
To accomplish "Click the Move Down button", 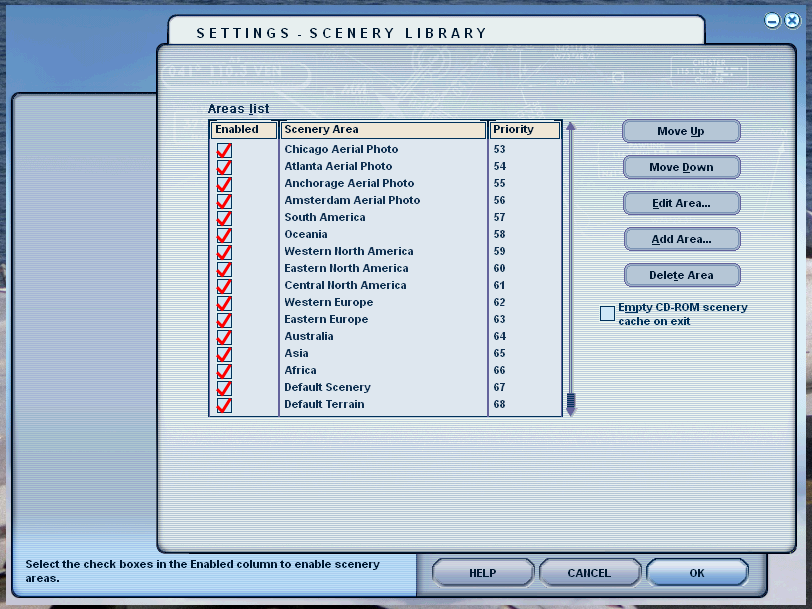I will tap(682, 167).
